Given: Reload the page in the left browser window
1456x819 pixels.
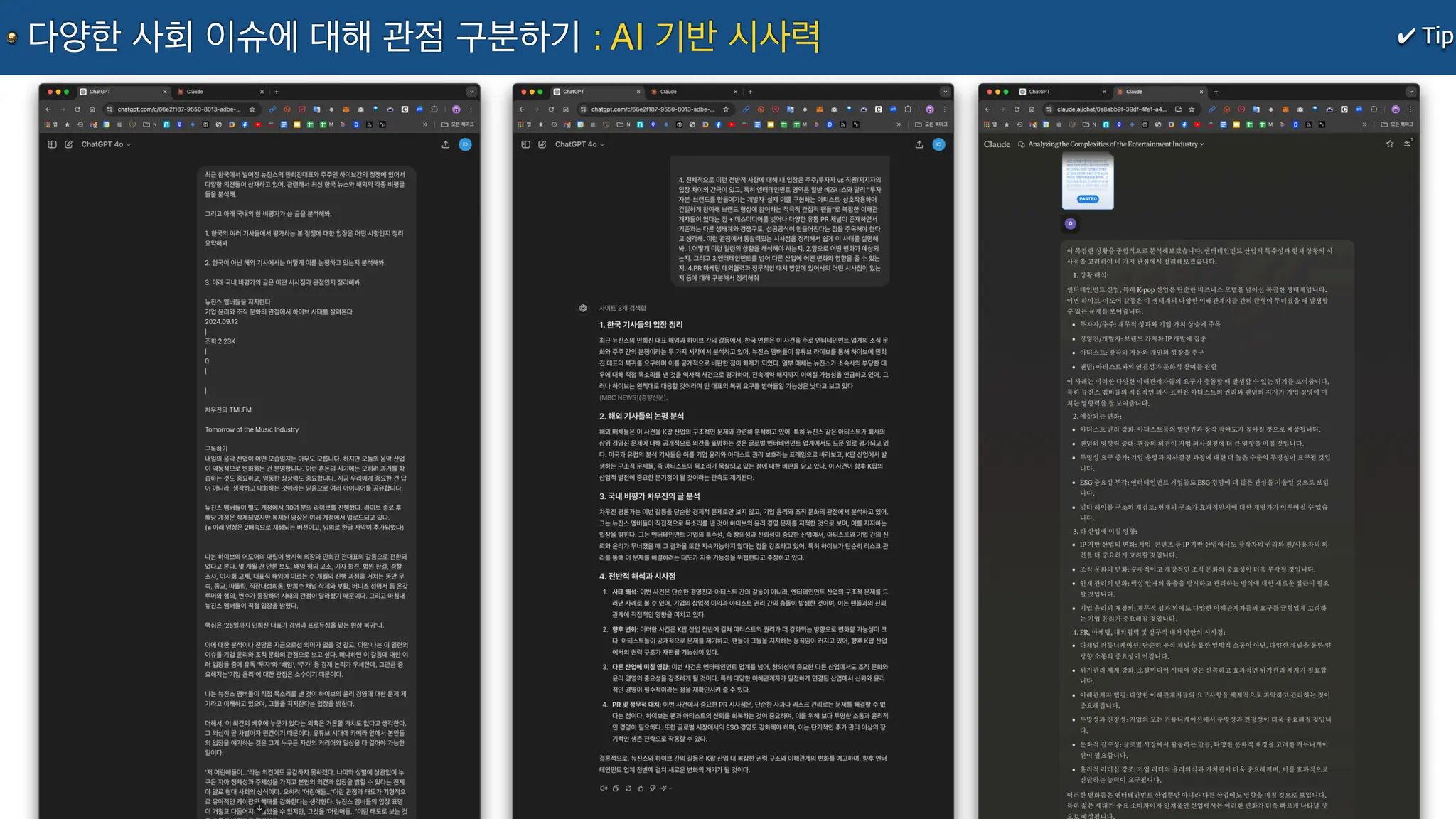Looking at the screenshot, I should point(77,109).
